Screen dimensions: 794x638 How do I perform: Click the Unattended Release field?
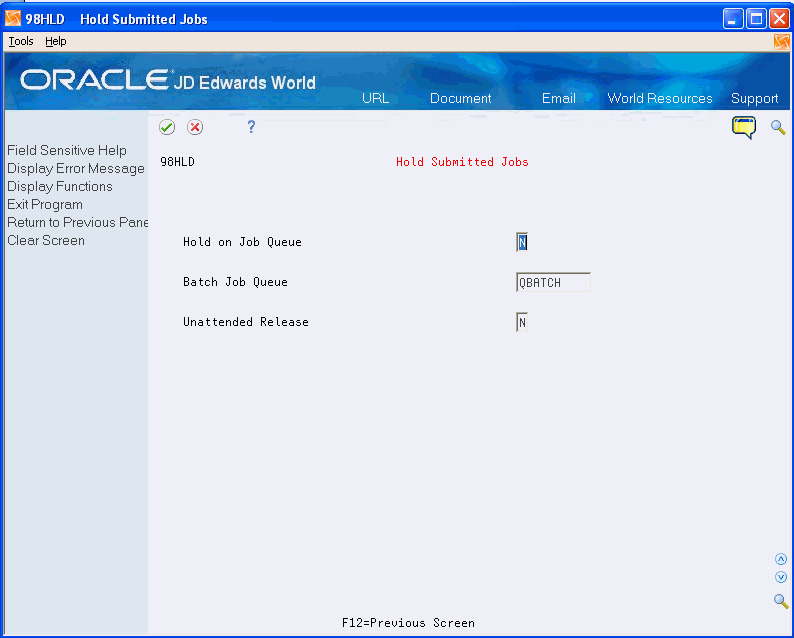522,322
